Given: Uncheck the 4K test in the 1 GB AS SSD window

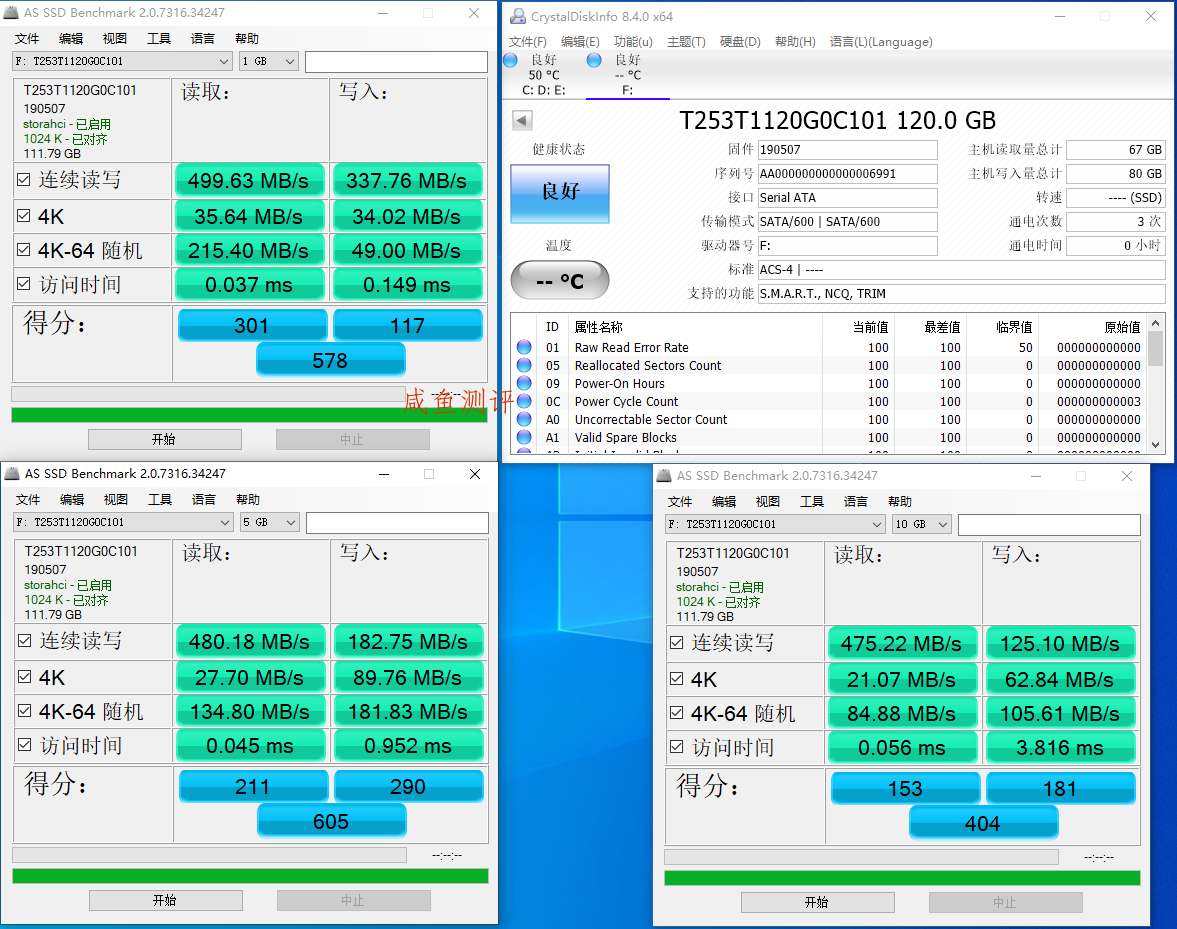Looking at the screenshot, I should tap(23, 216).
